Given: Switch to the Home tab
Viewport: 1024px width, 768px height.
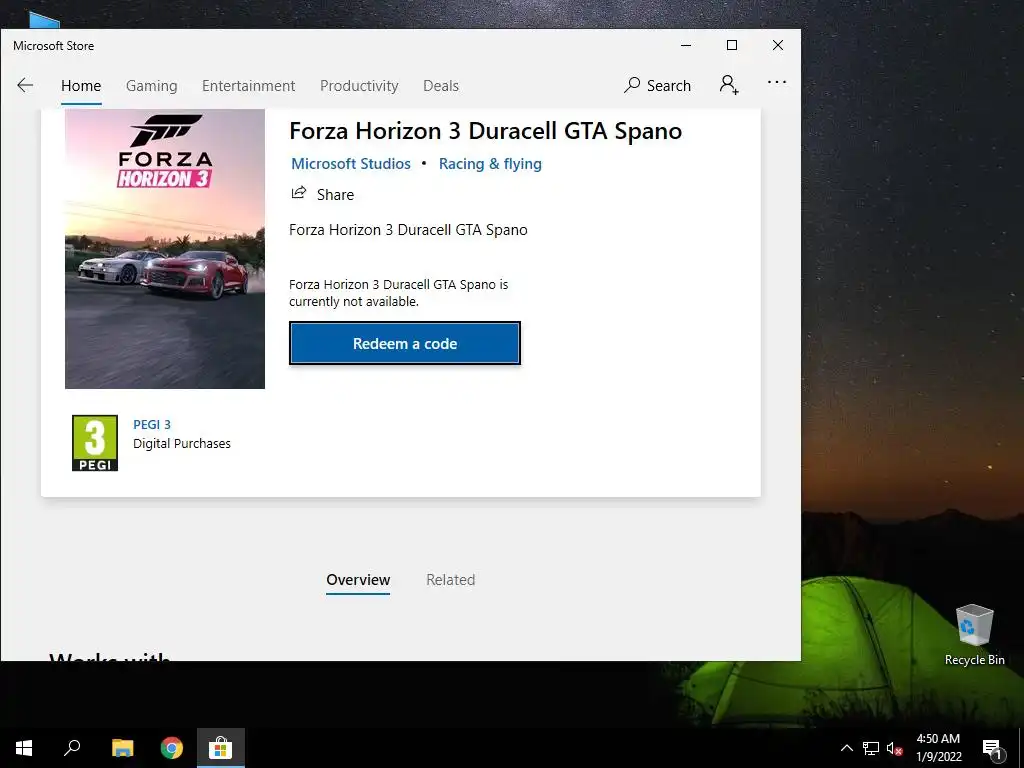Looking at the screenshot, I should point(81,86).
